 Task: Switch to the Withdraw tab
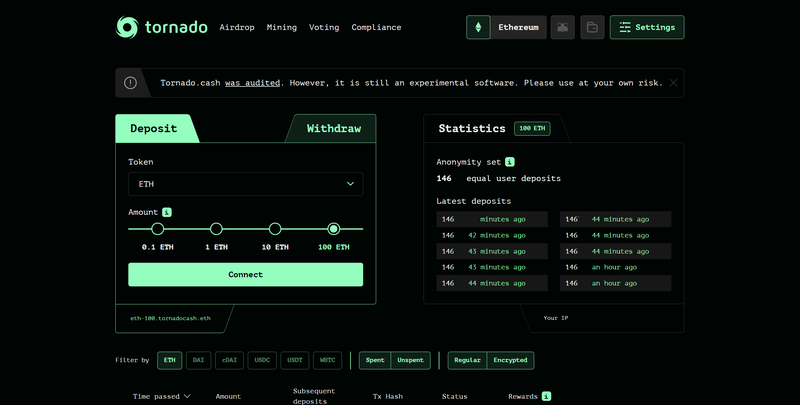333,129
